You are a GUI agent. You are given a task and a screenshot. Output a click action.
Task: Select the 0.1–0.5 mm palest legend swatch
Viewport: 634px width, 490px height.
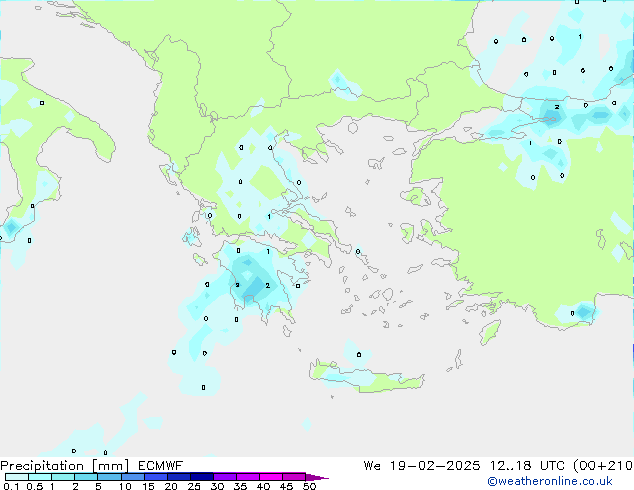[17, 477]
